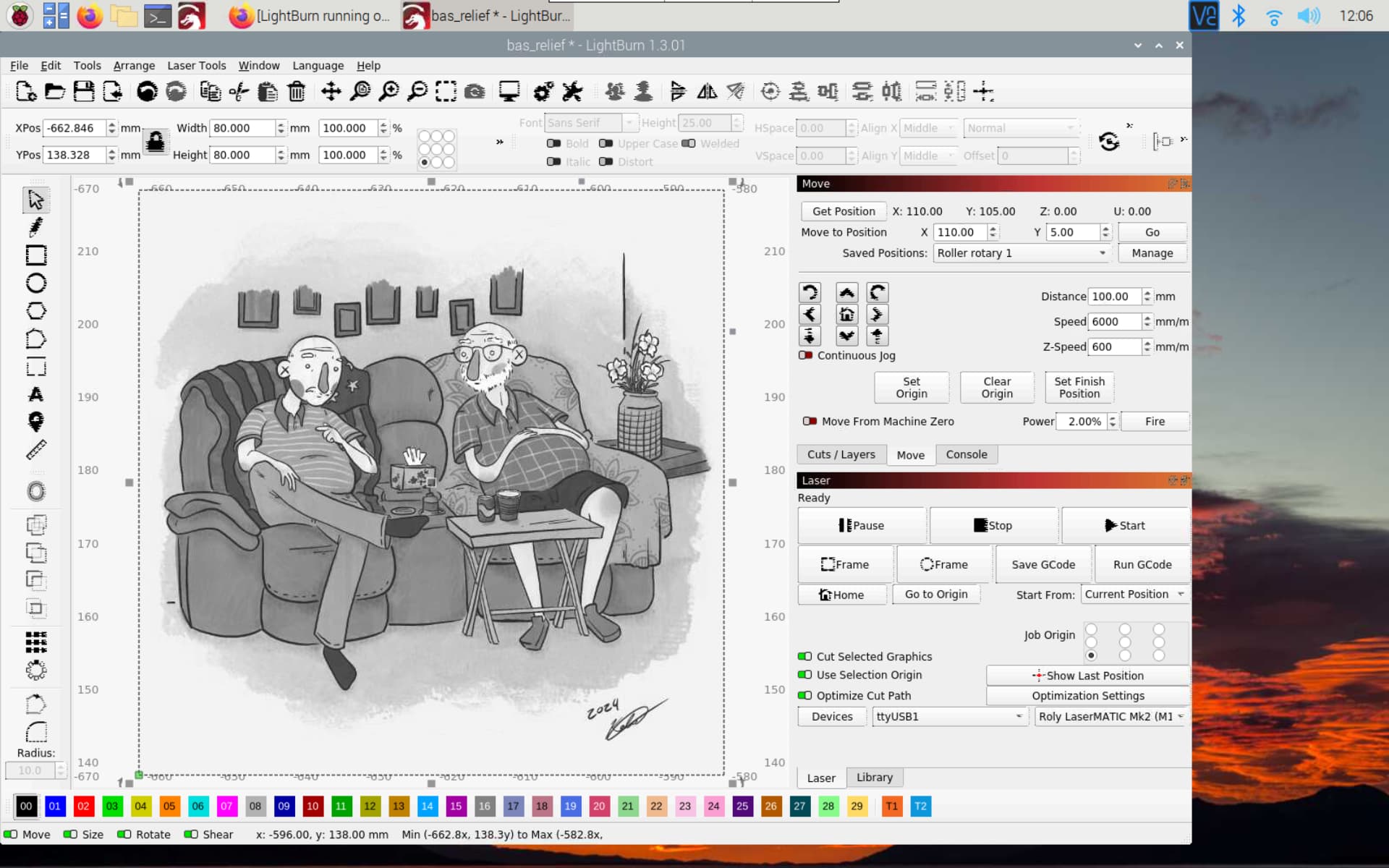Click the Measure ruler tool
Image resolution: width=1389 pixels, height=868 pixels.
[x=35, y=450]
